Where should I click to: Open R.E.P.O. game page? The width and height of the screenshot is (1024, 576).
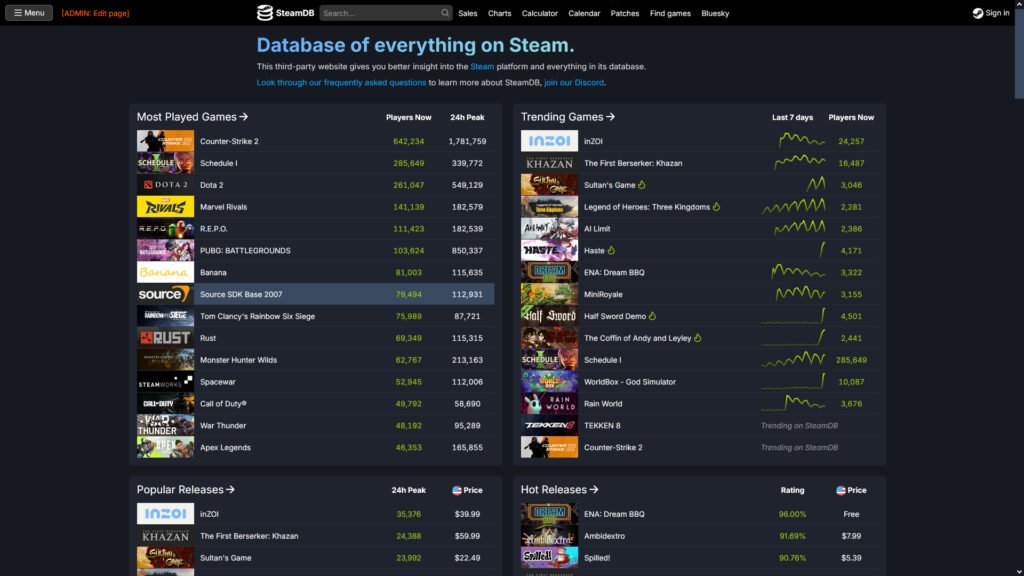(214, 229)
